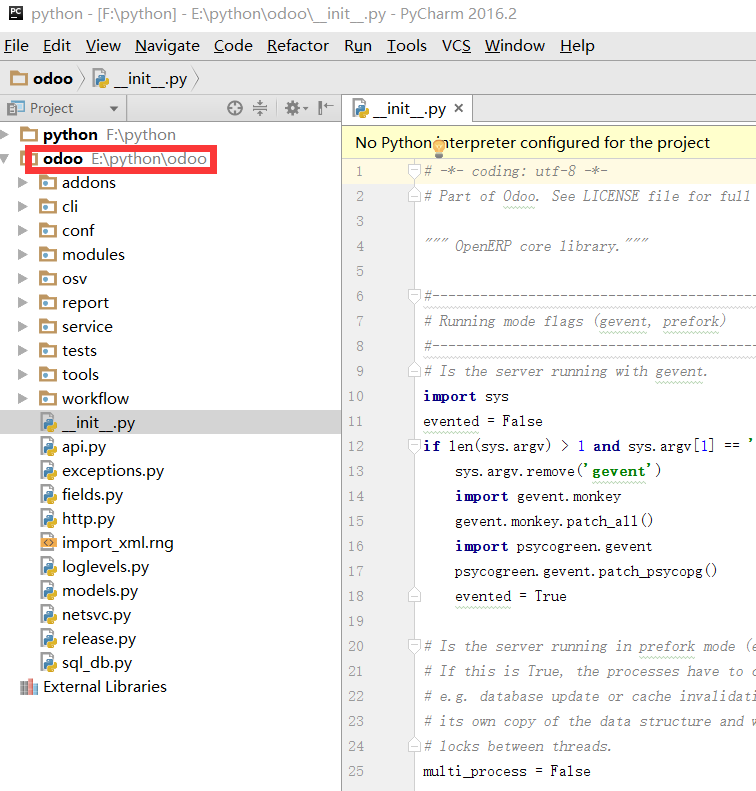Click the fold marker at line 12
The width and height of the screenshot is (756, 791).
pos(414,446)
